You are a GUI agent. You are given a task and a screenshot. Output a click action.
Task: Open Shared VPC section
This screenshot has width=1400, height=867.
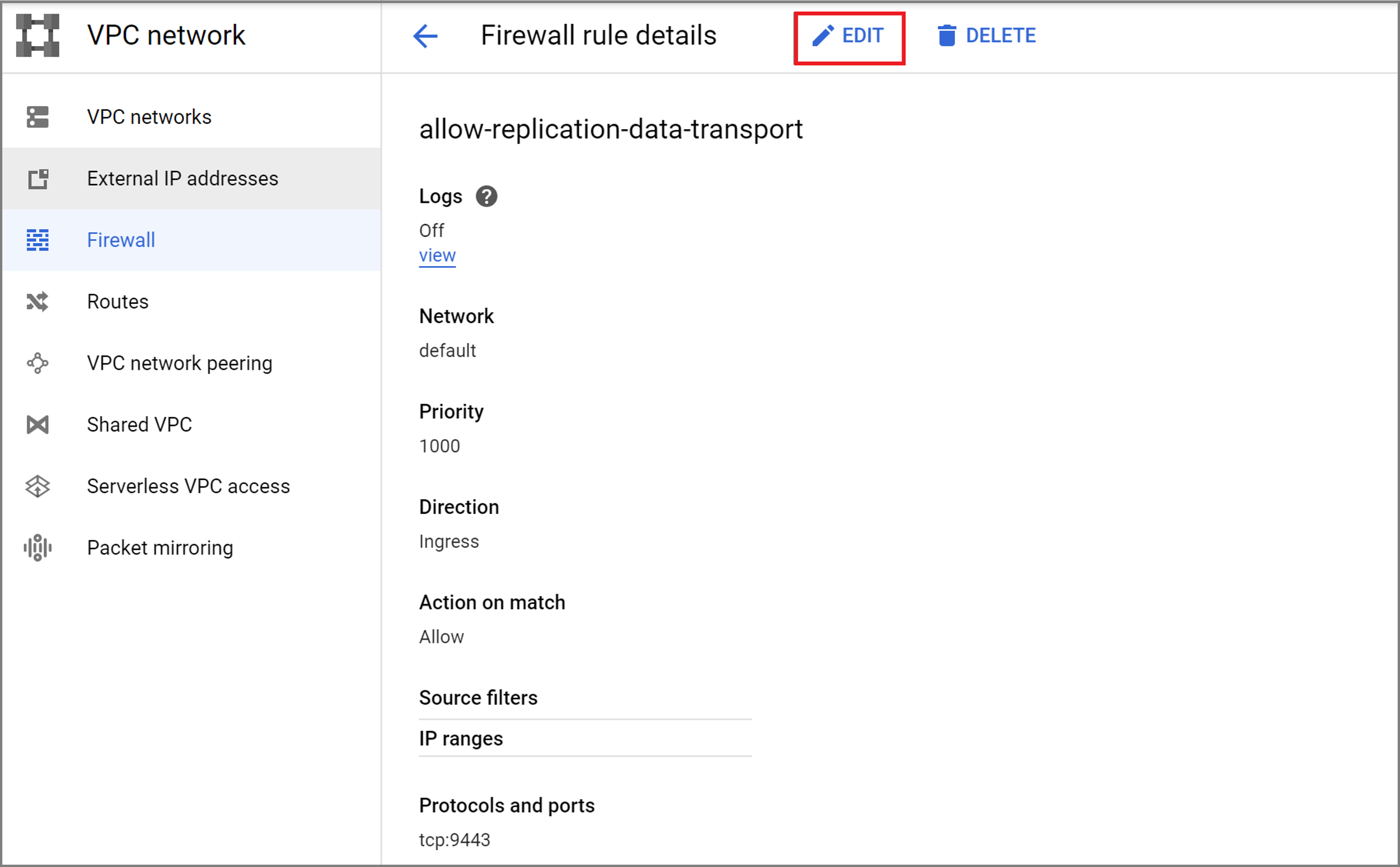(139, 425)
